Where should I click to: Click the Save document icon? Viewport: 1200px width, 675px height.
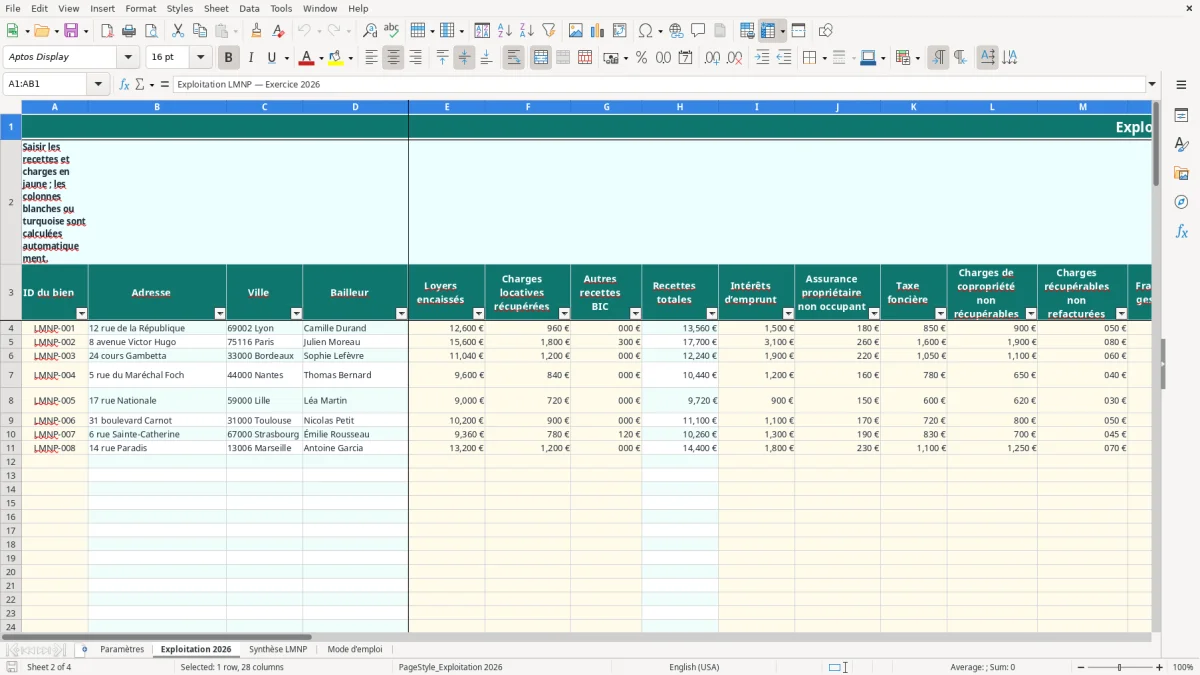coord(71,31)
